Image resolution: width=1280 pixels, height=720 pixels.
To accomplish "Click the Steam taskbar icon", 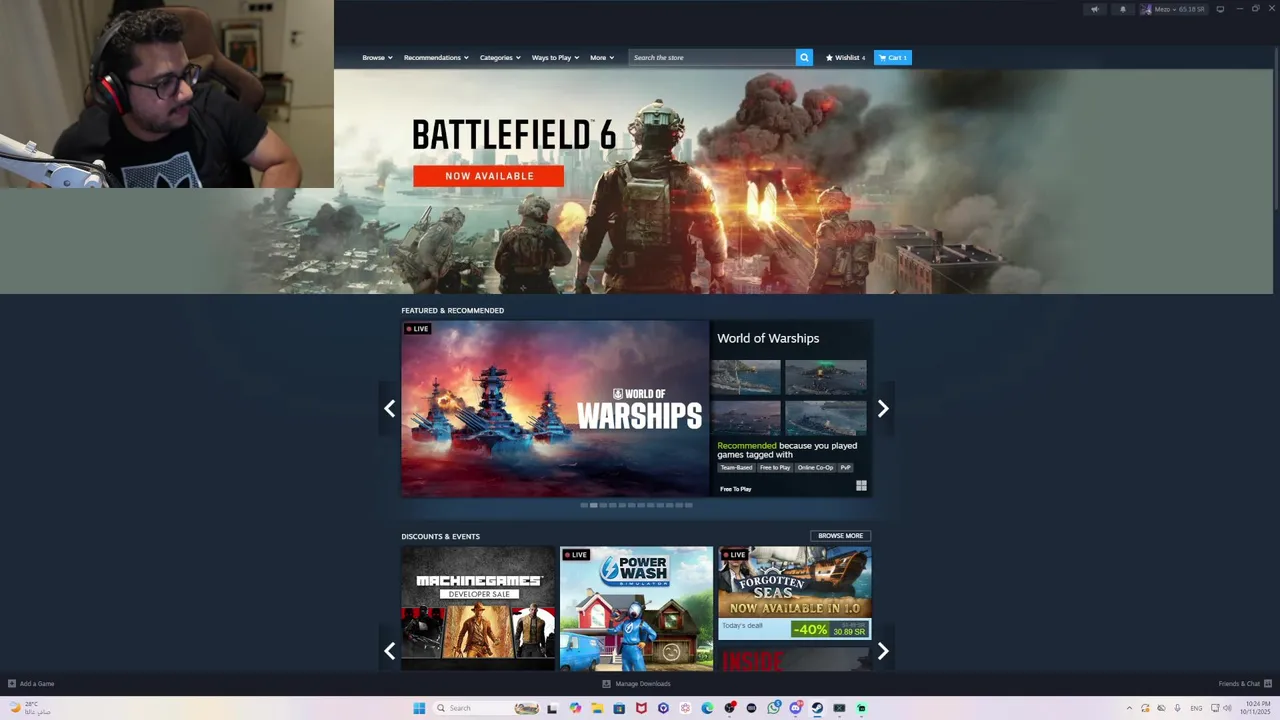I will click(x=817, y=708).
